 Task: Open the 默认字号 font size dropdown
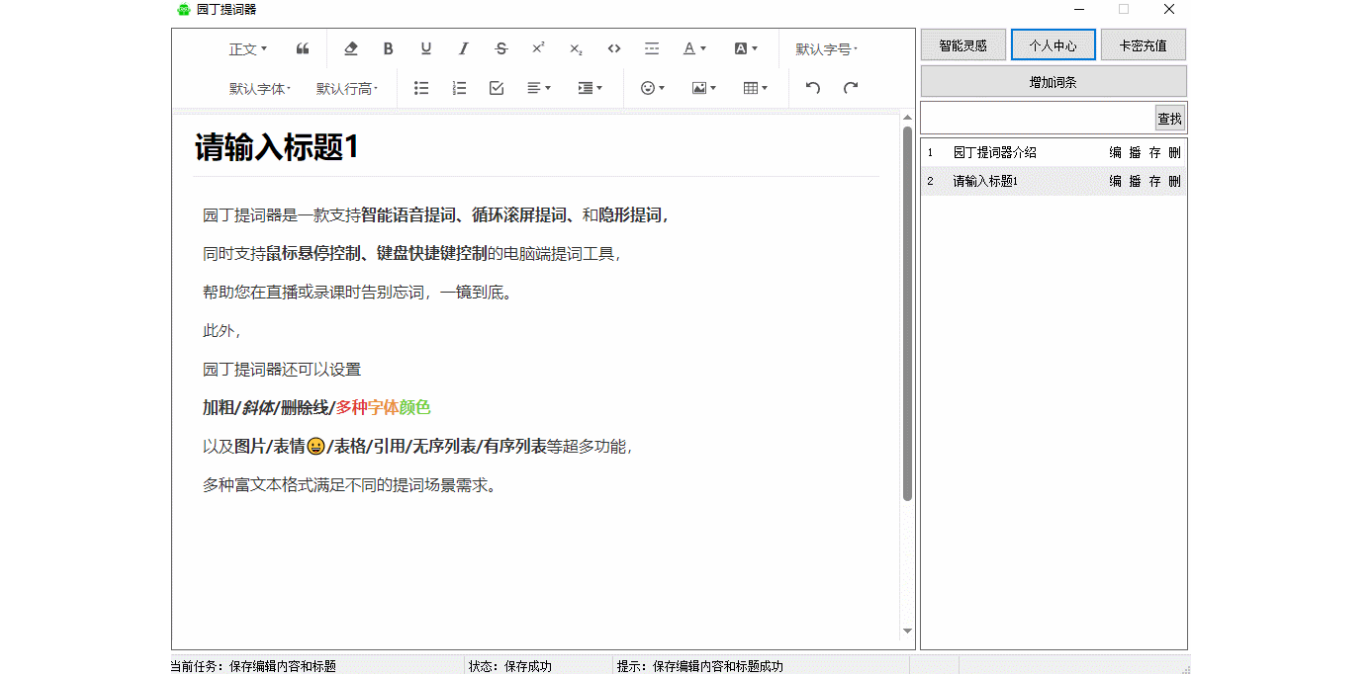point(826,49)
